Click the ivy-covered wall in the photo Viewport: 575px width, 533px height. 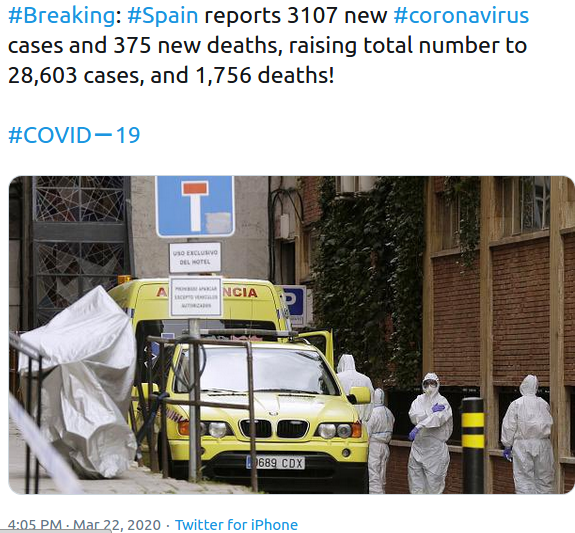point(369,275)
